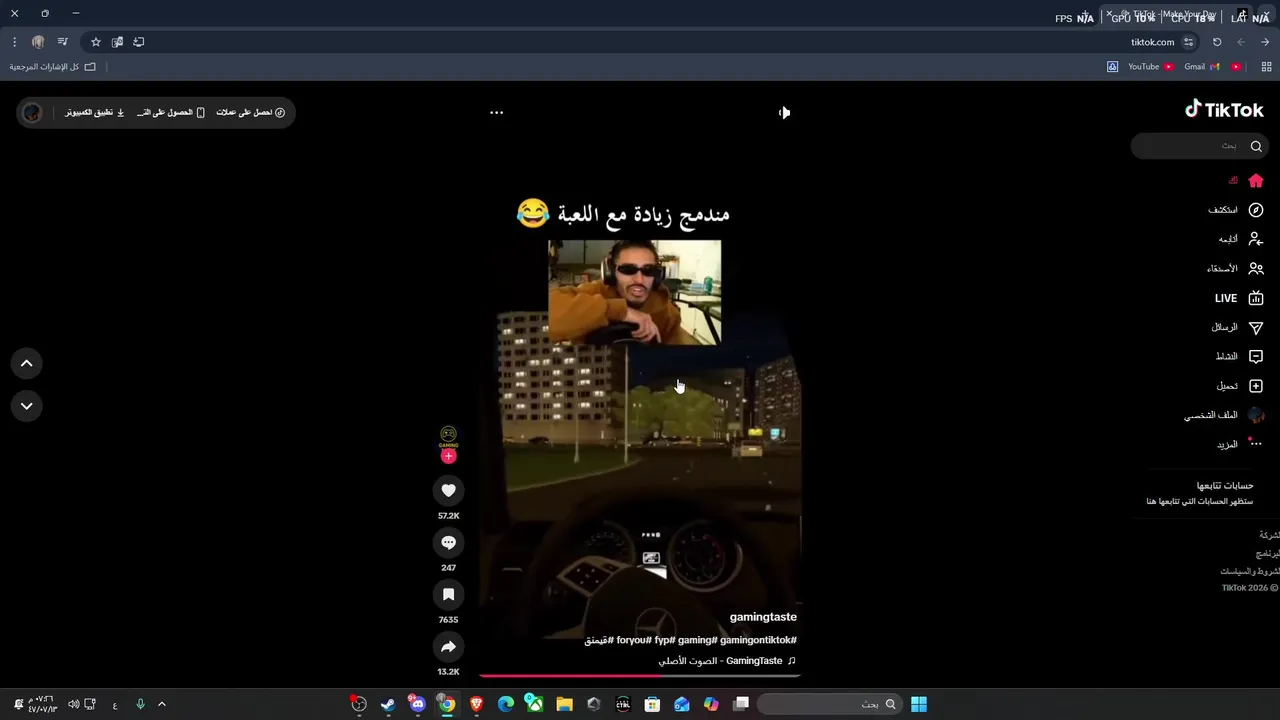1280x720 pixels.
Task: Go to the previous video with up chevron
Action: coord(27,364)
